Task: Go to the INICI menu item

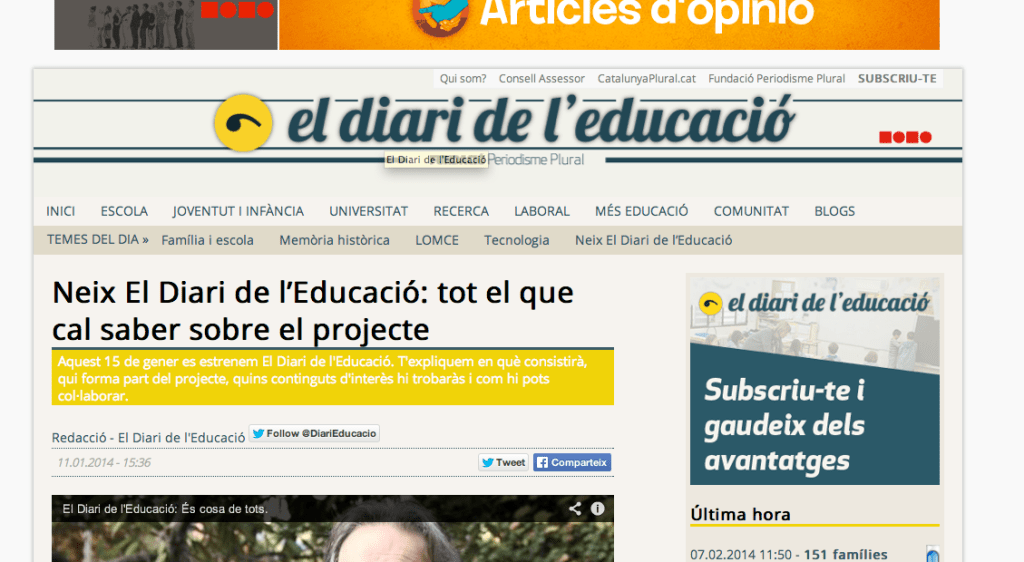Action: point(61,211)
